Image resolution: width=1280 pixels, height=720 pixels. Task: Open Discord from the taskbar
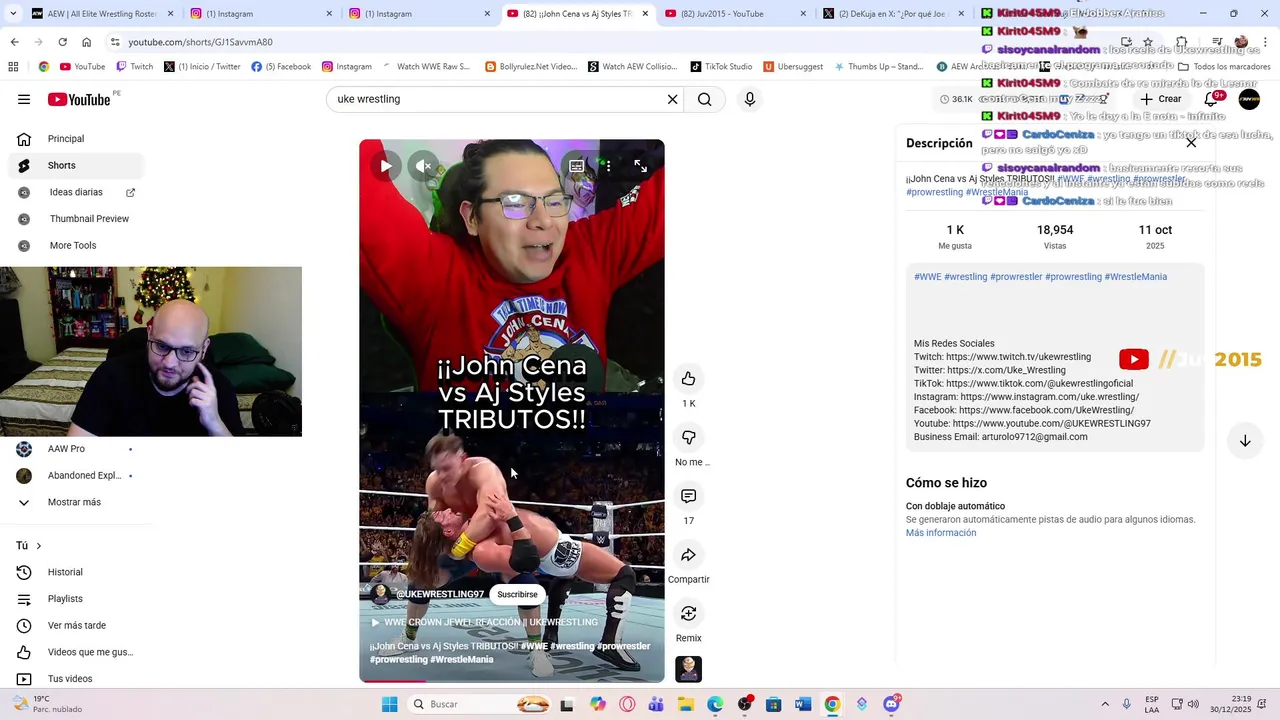point(891,704)
